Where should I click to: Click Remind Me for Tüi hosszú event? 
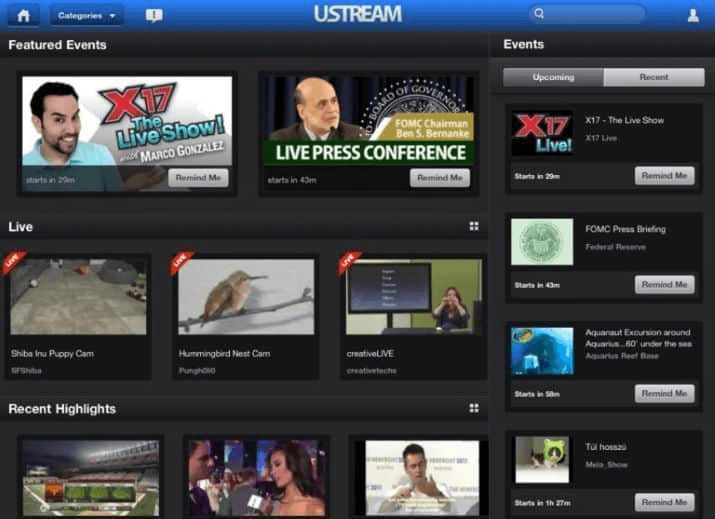(x=664, y=502)
